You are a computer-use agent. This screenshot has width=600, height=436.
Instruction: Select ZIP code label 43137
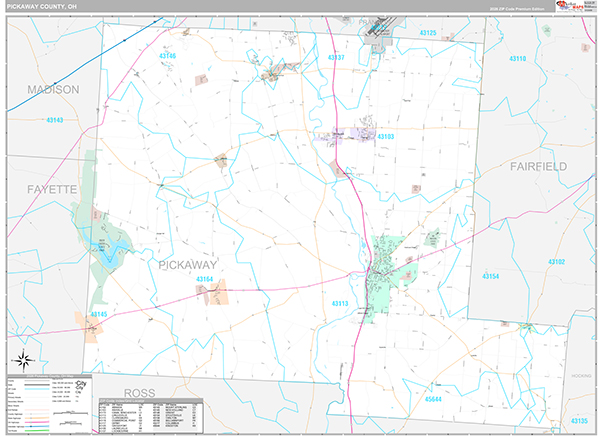336,57
